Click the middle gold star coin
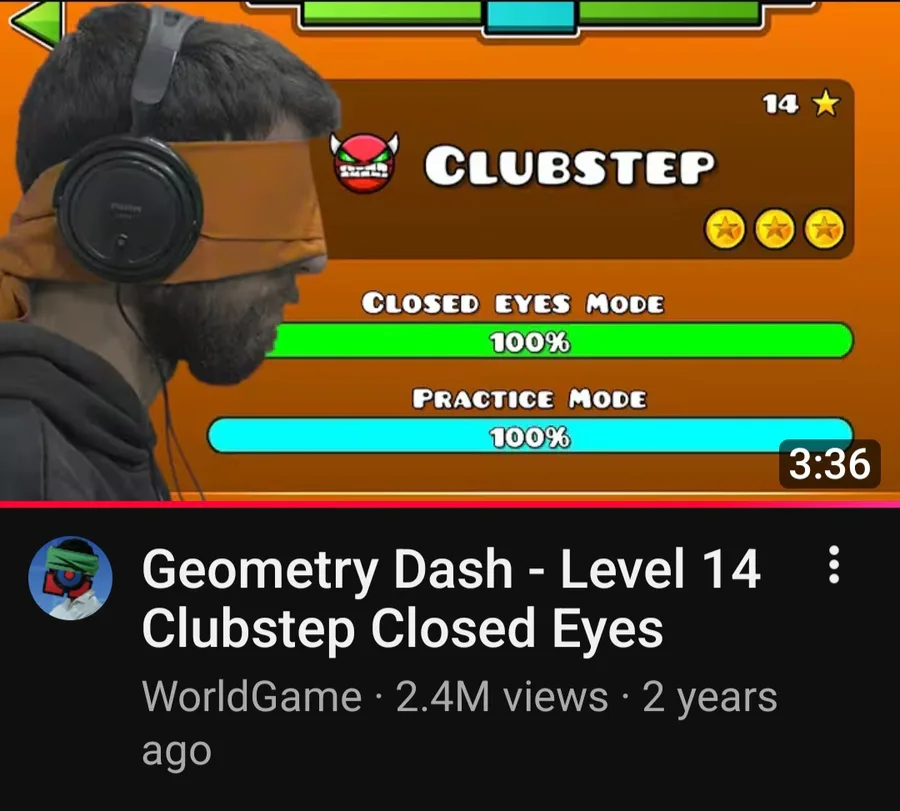The height and width of the screenshot is (811, 900). pos(775,229)
